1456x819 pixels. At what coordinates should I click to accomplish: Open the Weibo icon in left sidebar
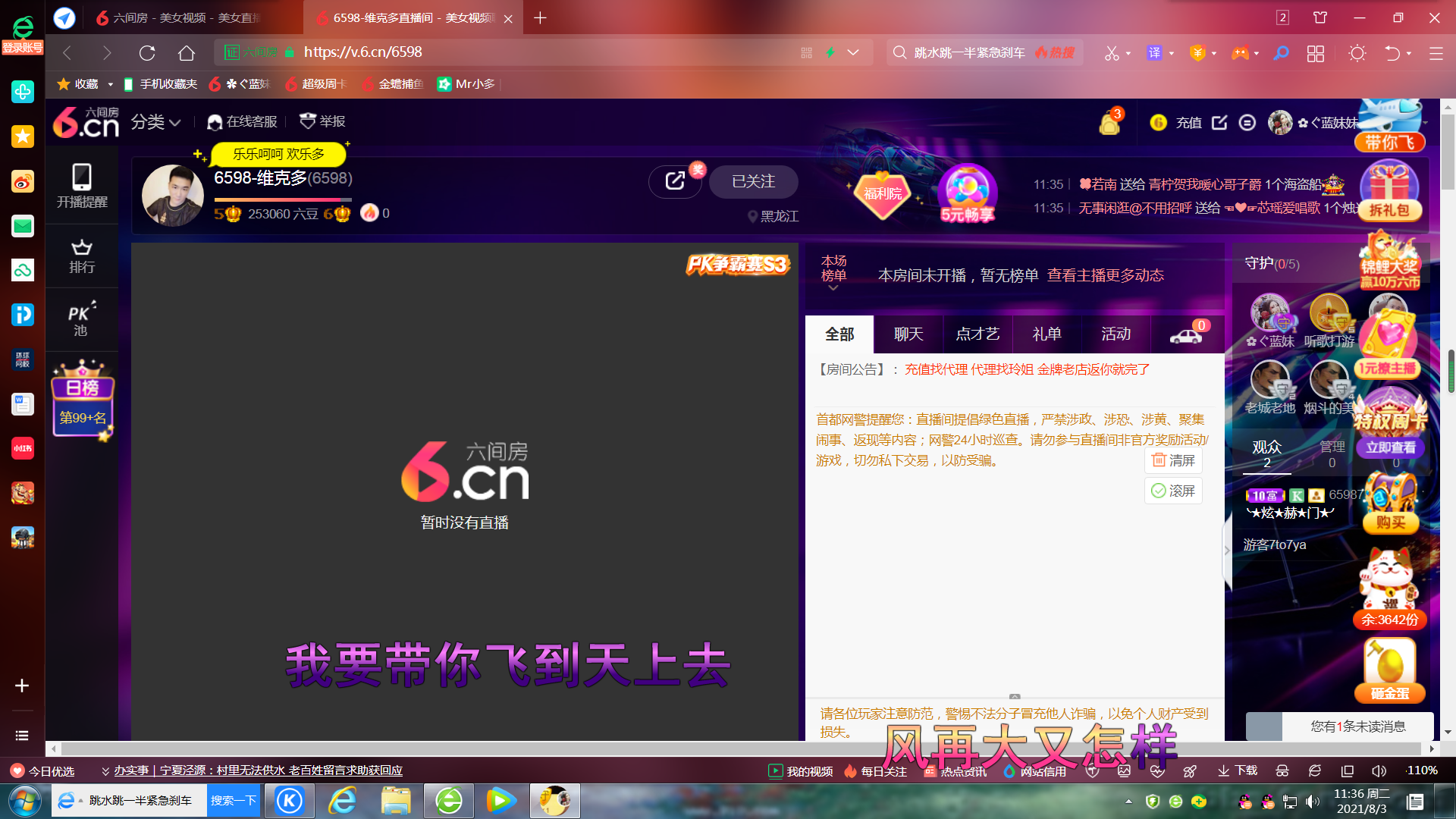pos(23,182)
